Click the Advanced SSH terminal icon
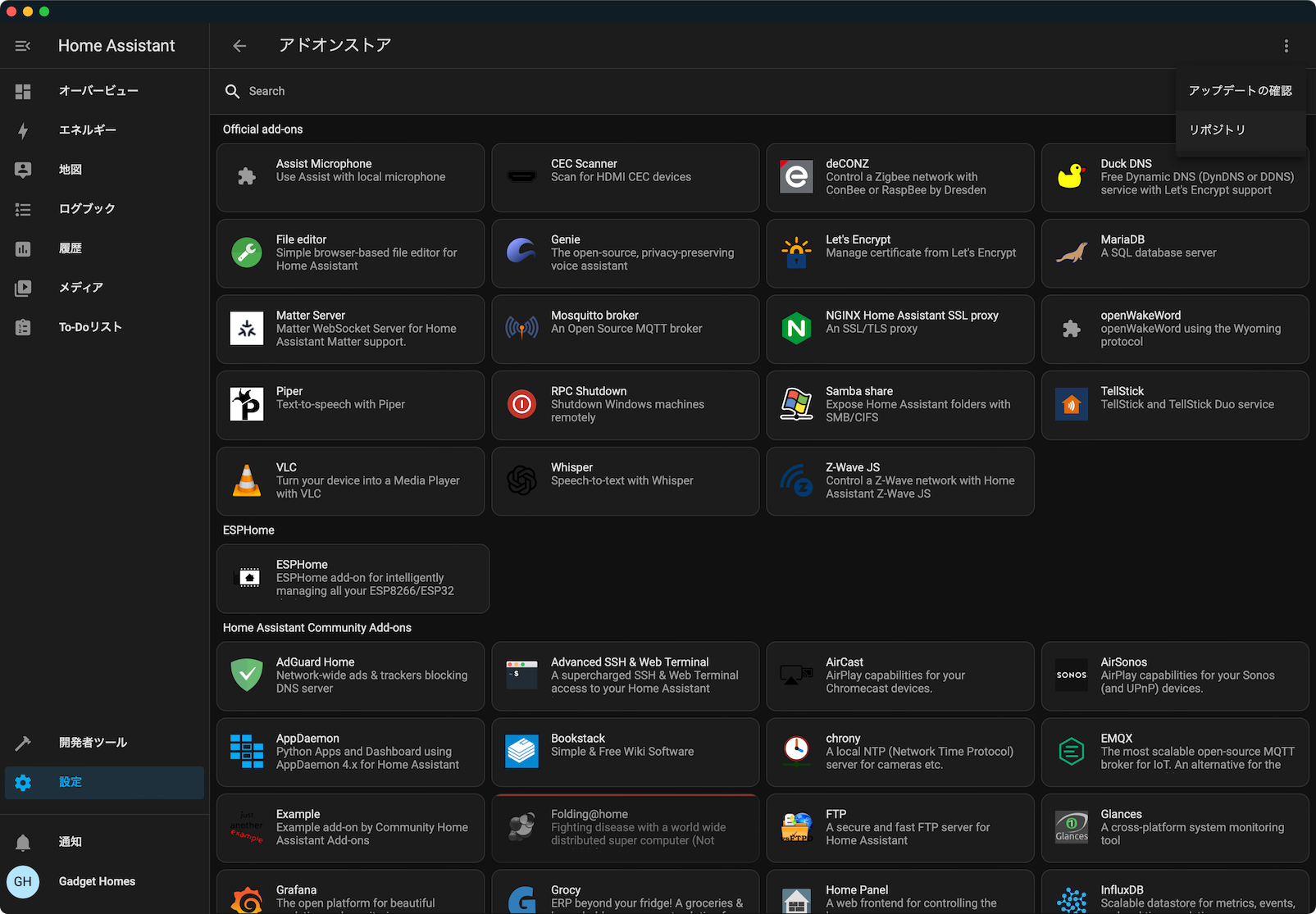The image size is (1316, 914). 521,675
